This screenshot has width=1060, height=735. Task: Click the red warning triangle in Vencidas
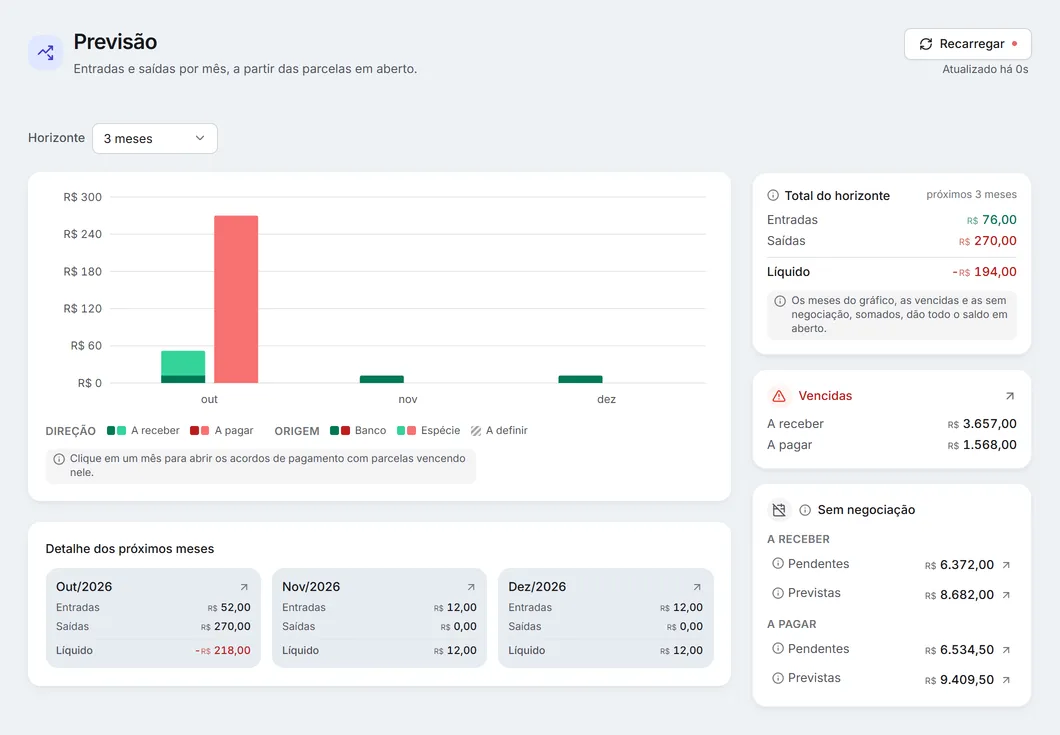[x=779, y=396]
